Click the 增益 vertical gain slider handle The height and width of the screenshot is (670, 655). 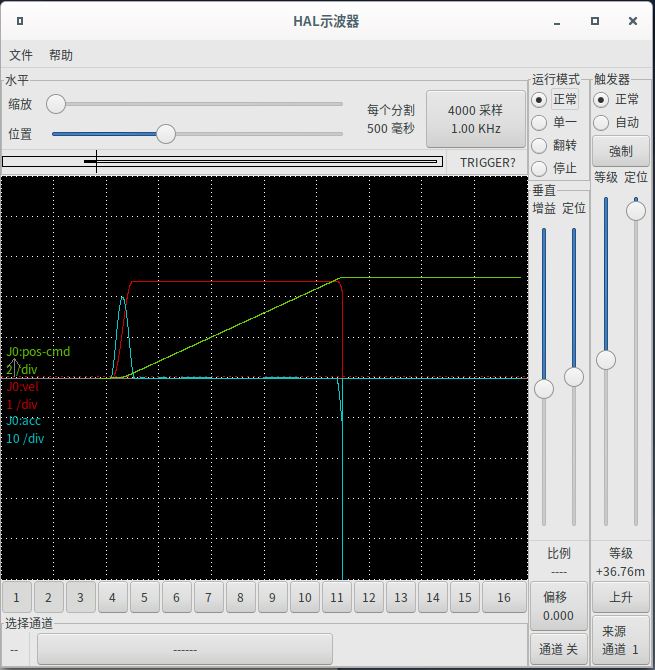[544, 389]
